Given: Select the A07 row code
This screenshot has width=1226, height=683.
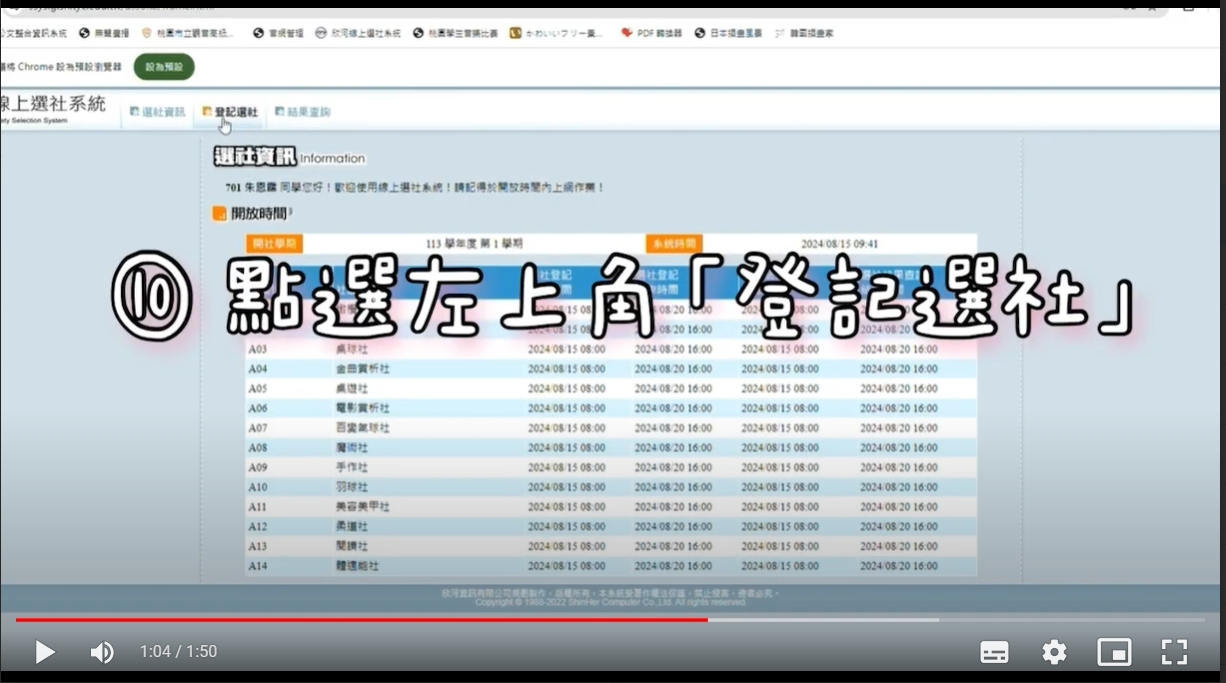Looking at the screenshot, I should pos(258,428).
